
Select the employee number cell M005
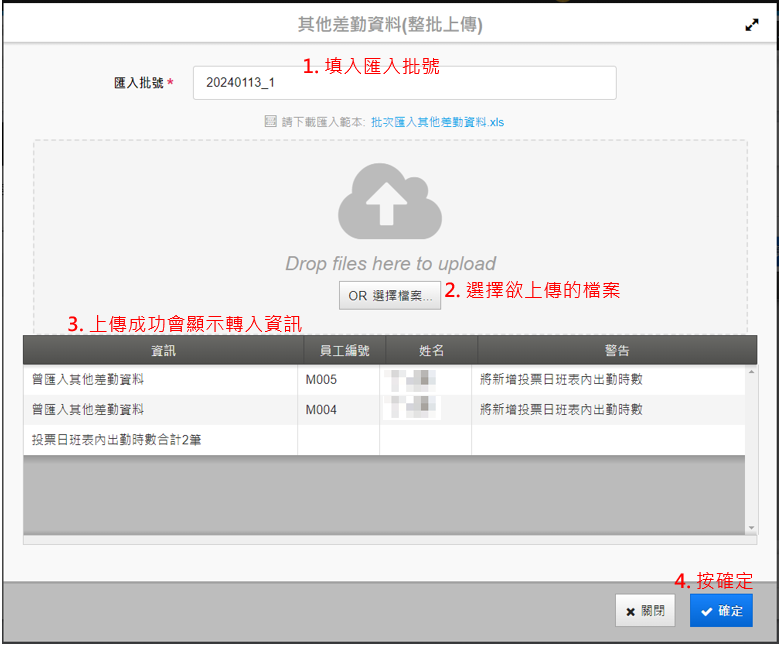321,380
